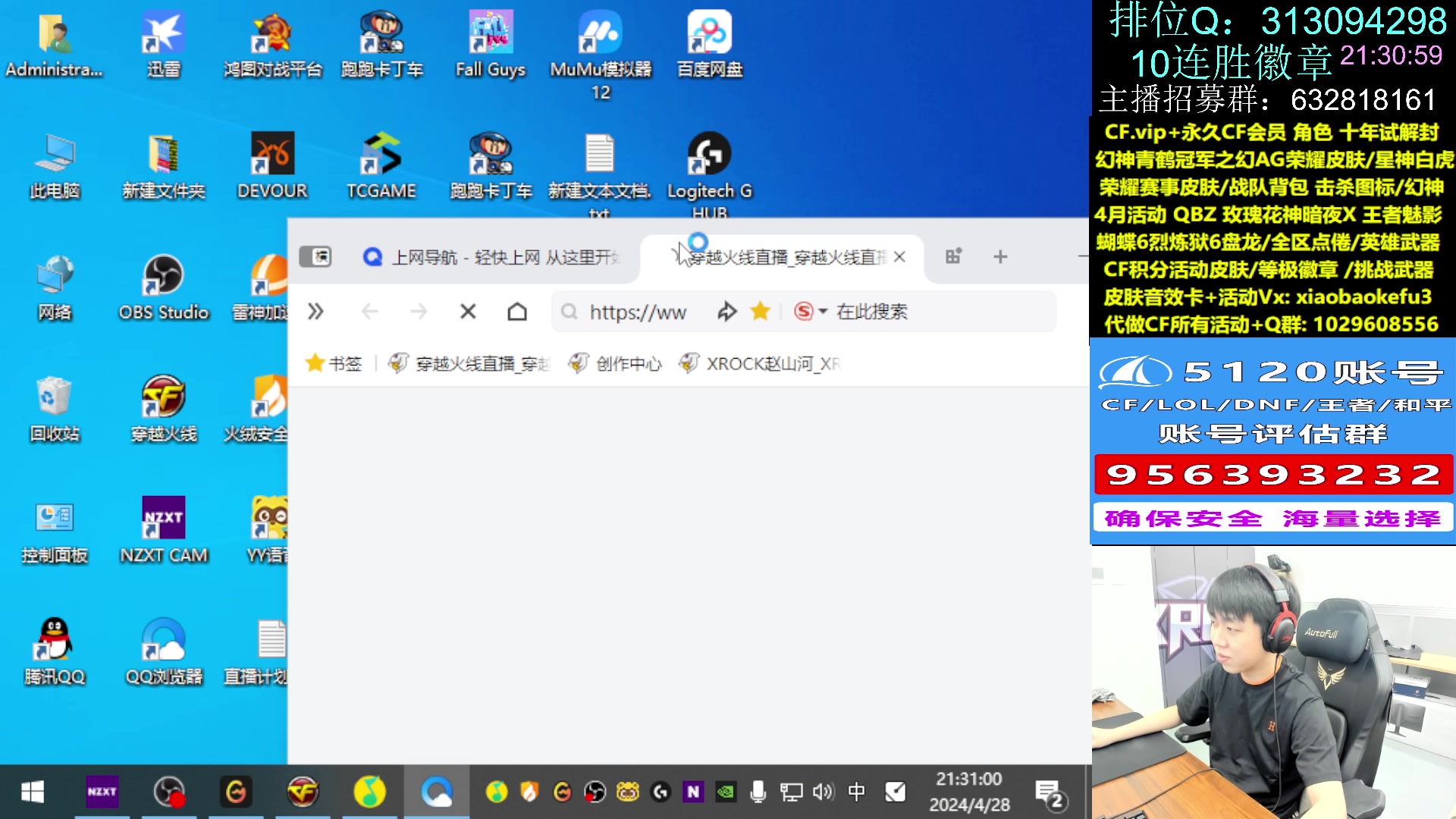Open the Administrator folder desktop icon
Image resolution: width=1456 pixels, height=819 pixels.
(x=54, y=45)
